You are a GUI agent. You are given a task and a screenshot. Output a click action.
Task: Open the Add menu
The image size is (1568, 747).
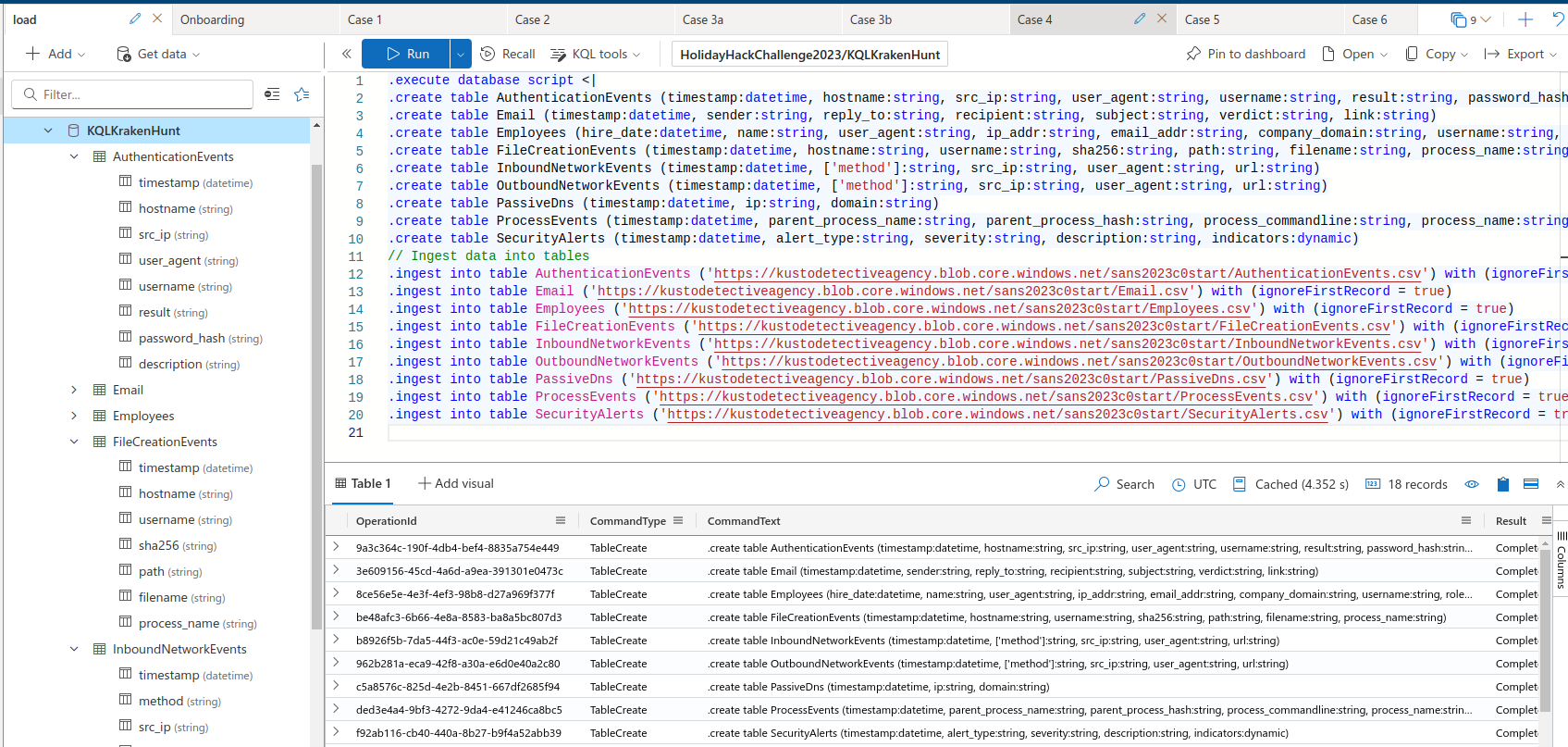(x=56, y=54)
